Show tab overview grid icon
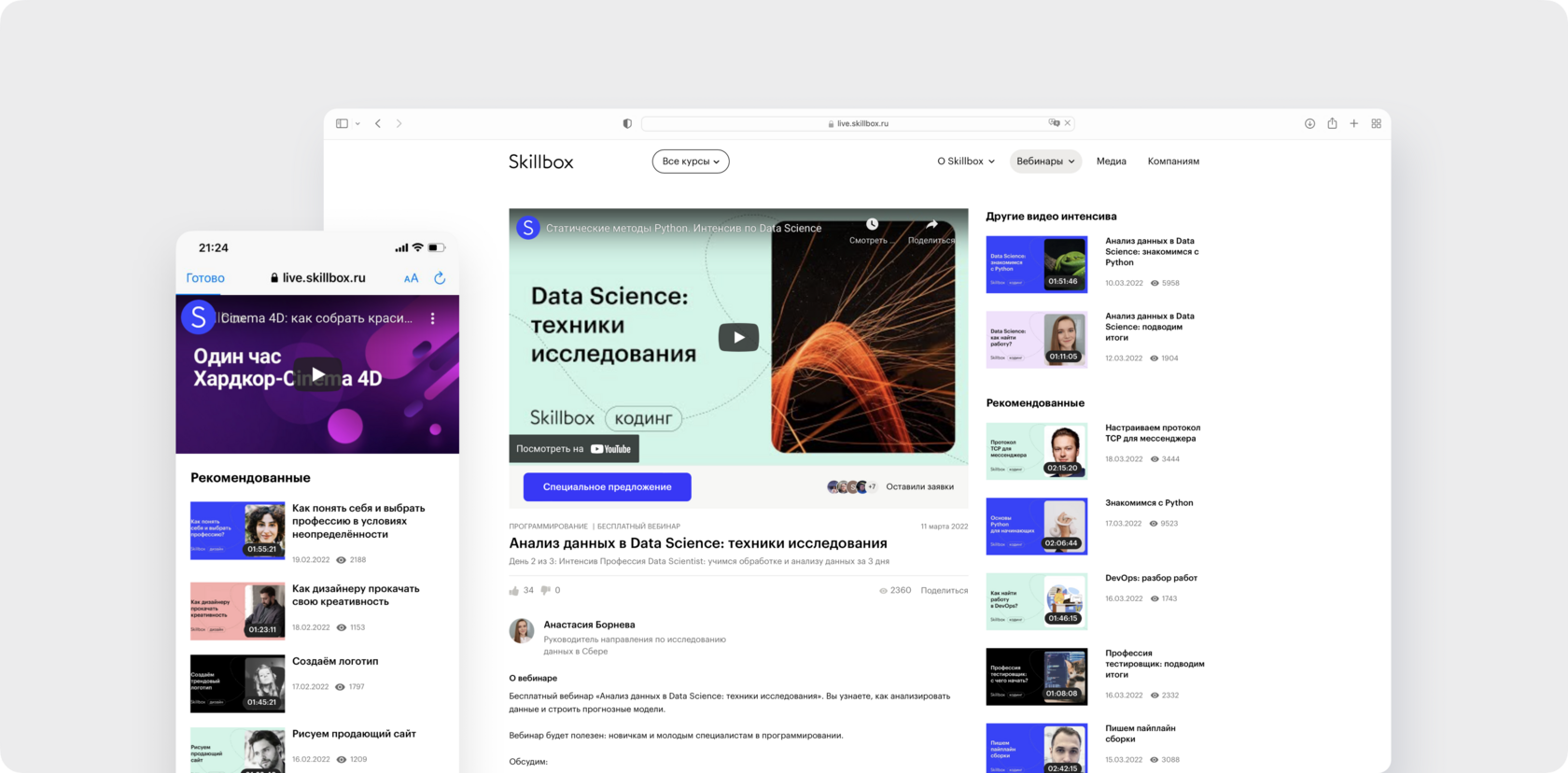This screenshot has width=1568, height=773. tap(1376, 123)
